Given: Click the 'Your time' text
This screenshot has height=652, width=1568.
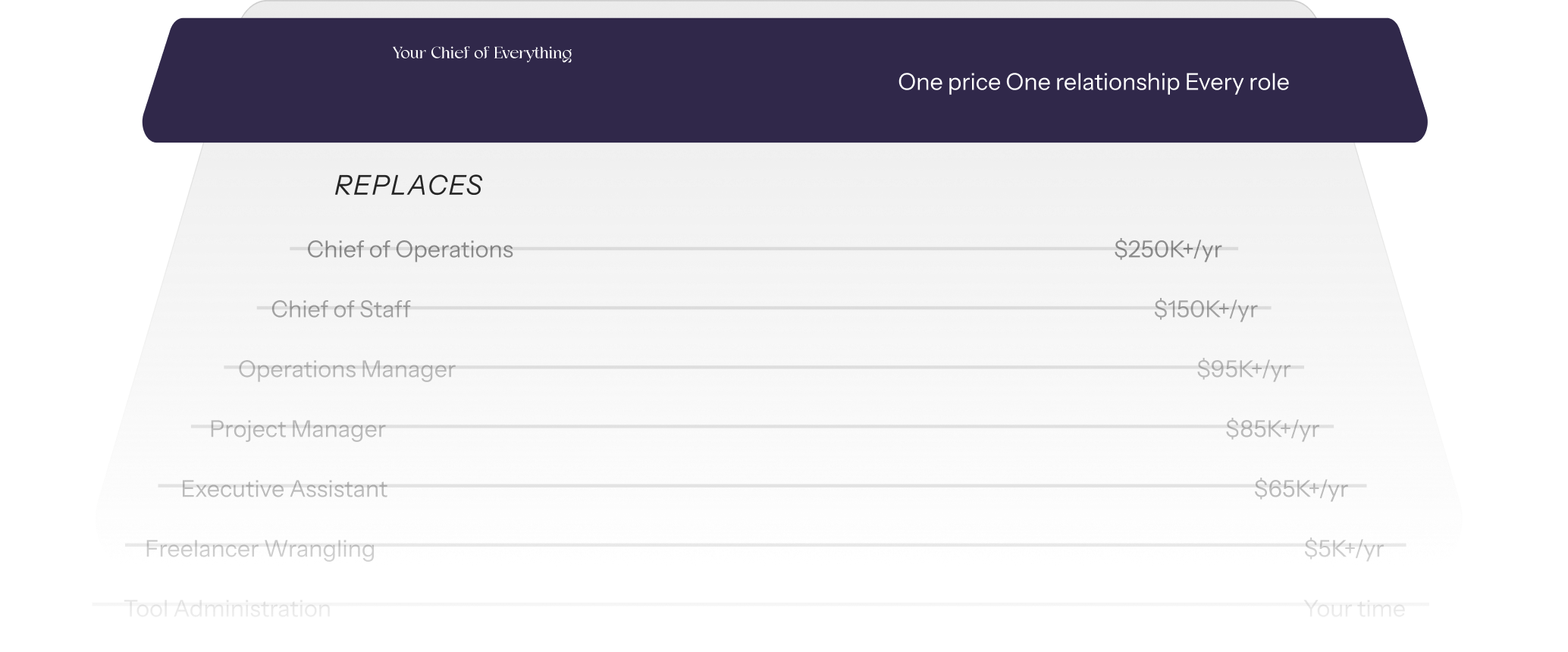Looking at the screenshot, I should 1354,609.
